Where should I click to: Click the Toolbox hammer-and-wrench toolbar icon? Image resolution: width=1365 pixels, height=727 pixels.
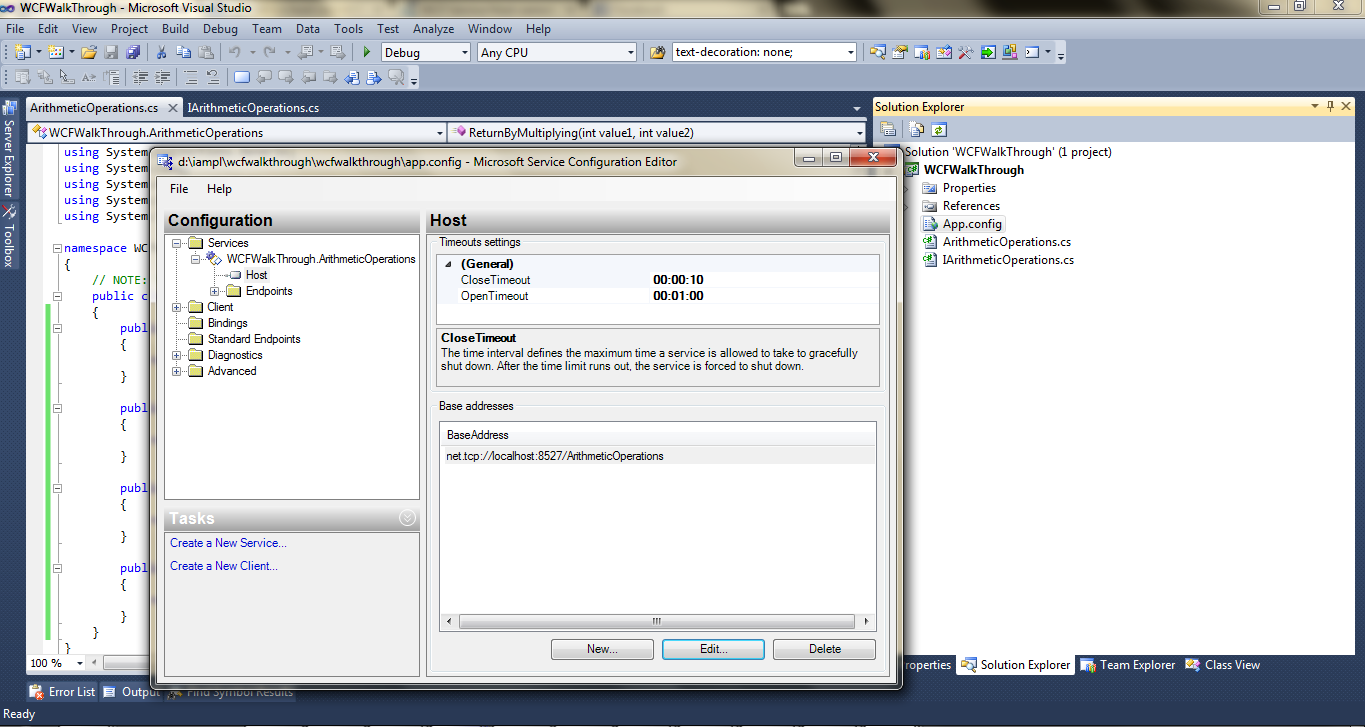pos(966,52)
